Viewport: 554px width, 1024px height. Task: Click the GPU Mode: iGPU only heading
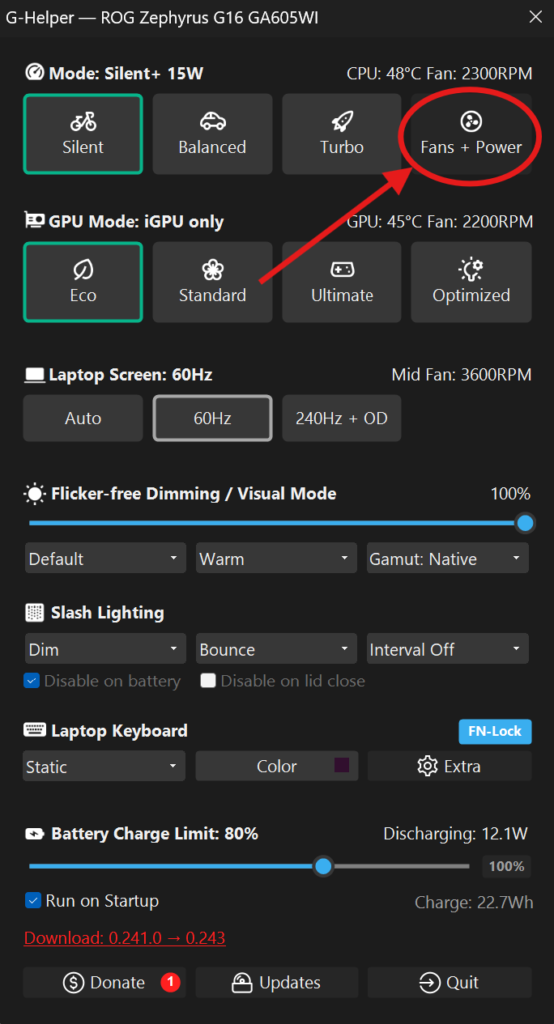136,222
